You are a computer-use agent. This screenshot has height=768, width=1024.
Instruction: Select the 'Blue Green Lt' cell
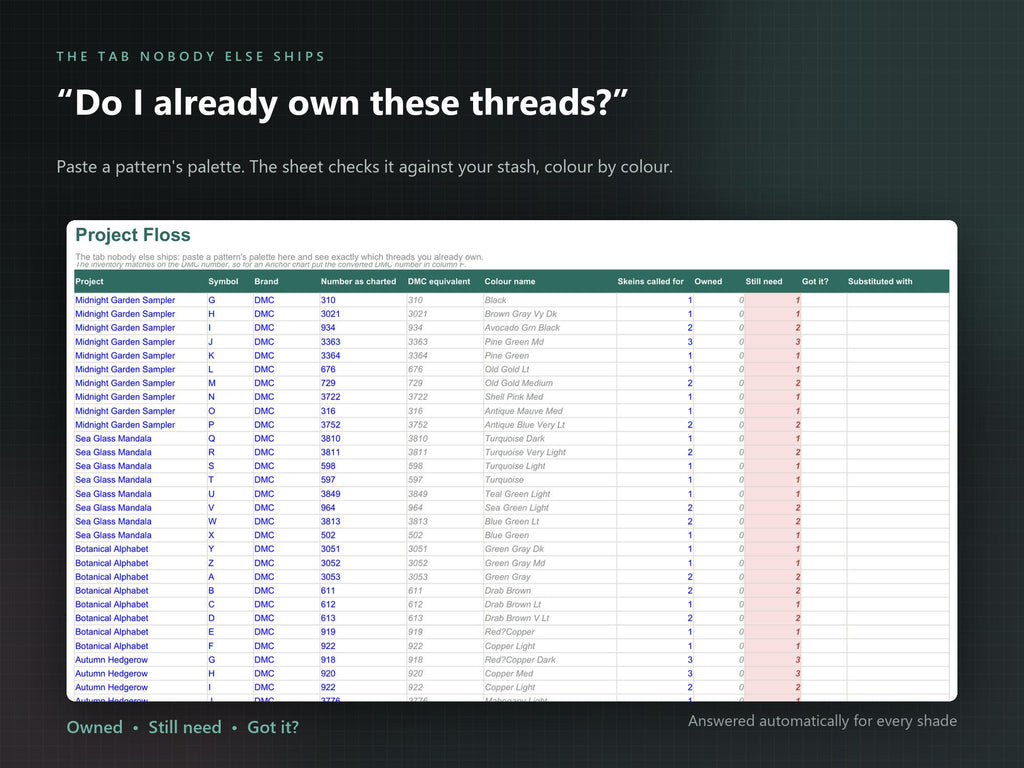(x=512, y=522)
